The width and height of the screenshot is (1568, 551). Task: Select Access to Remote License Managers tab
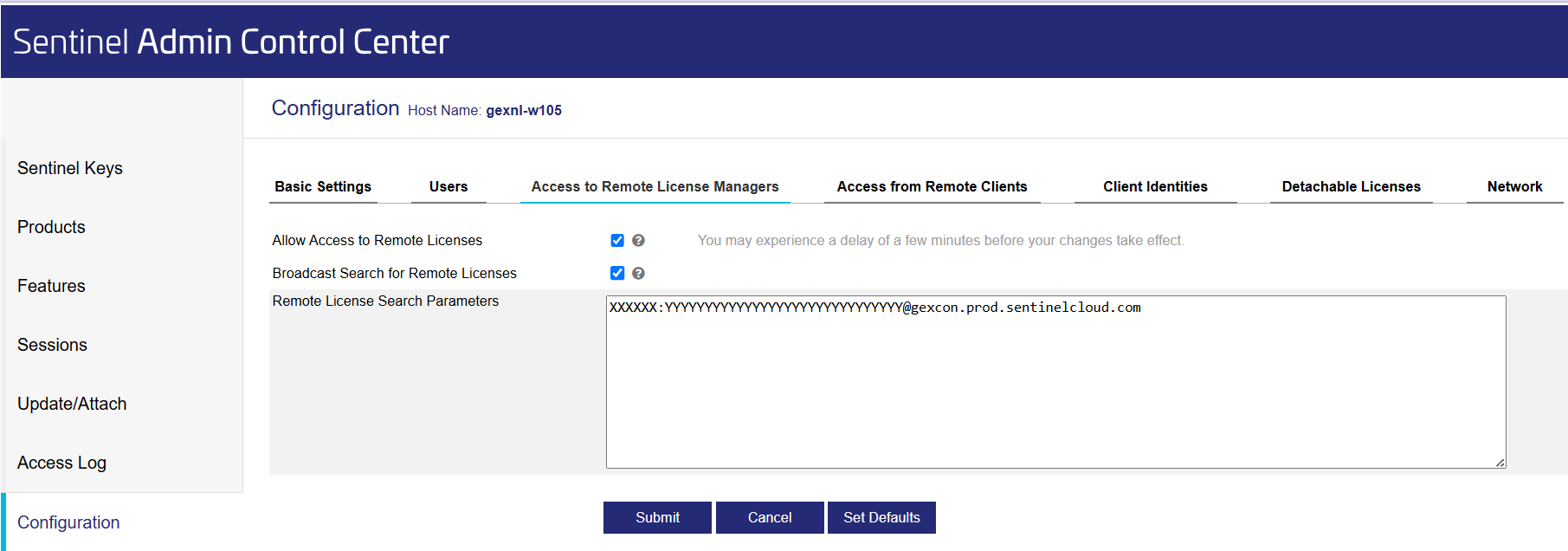pos(655,186)
